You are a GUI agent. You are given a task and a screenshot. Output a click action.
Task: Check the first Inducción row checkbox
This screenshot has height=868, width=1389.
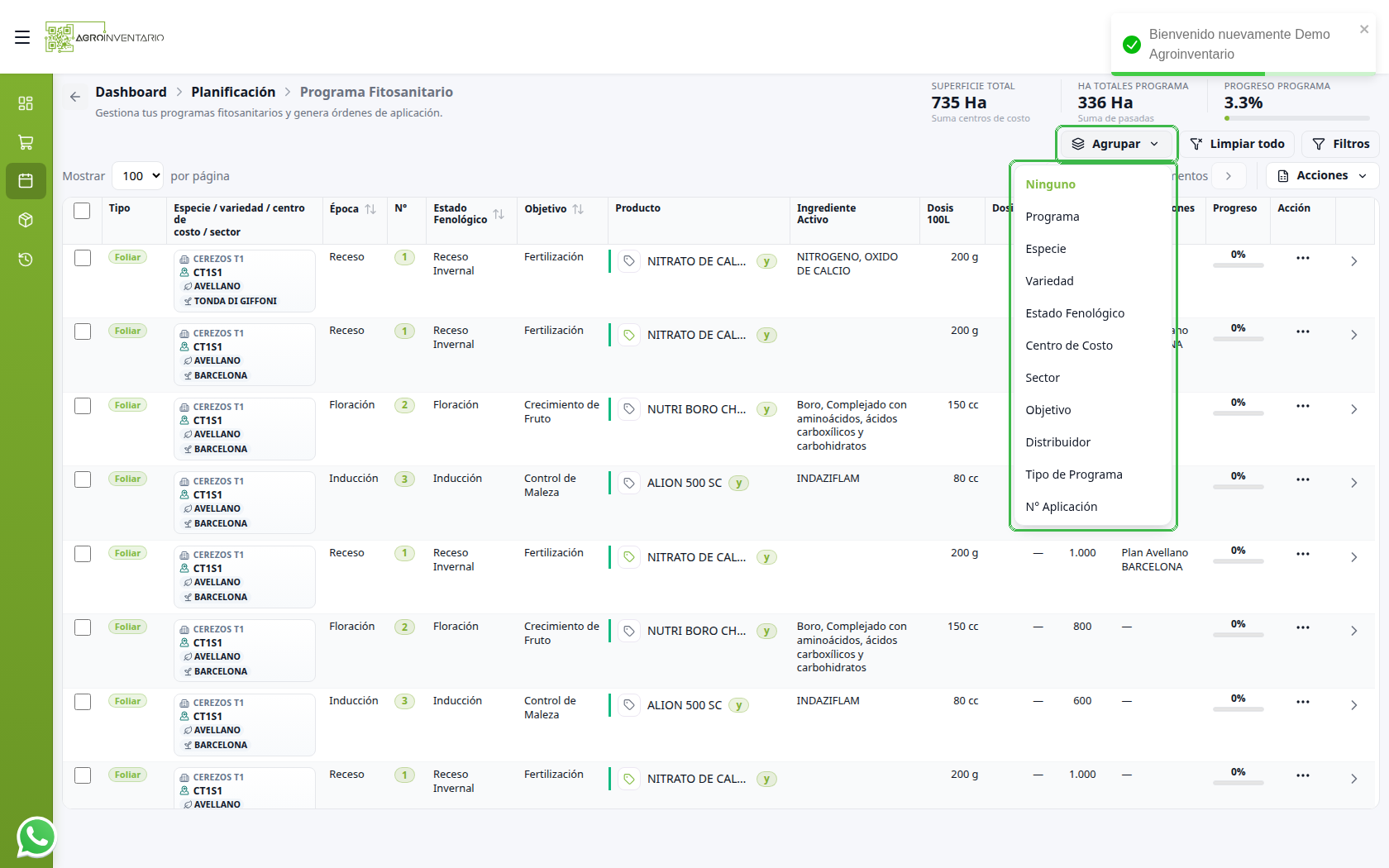[x=83, y=479]
